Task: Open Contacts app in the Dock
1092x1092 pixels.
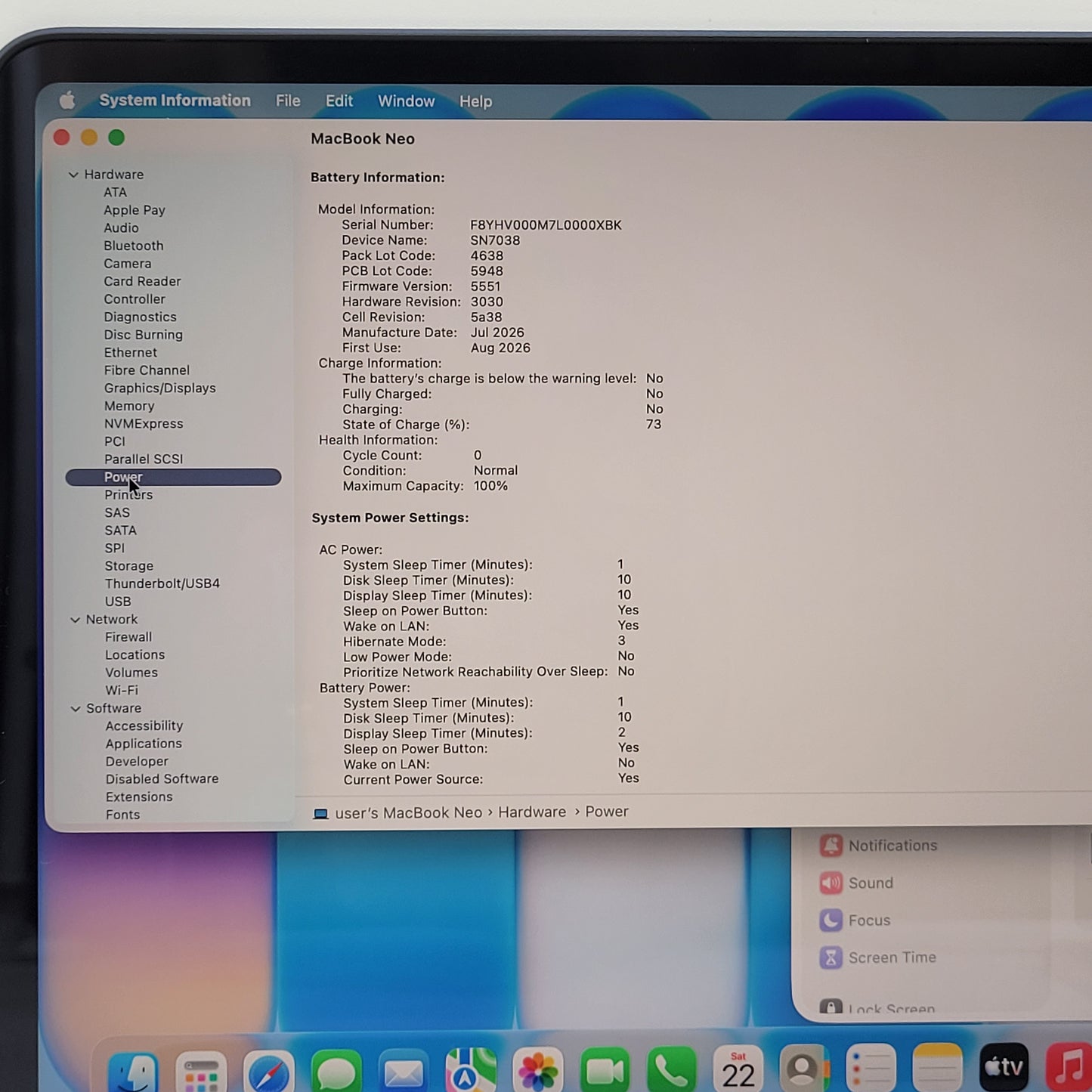Action: pyautogui.click(x=805, y=1069)
